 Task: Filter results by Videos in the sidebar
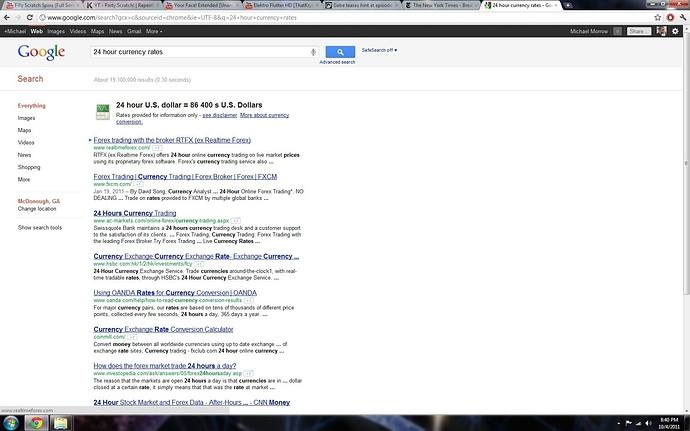point(26,143)
